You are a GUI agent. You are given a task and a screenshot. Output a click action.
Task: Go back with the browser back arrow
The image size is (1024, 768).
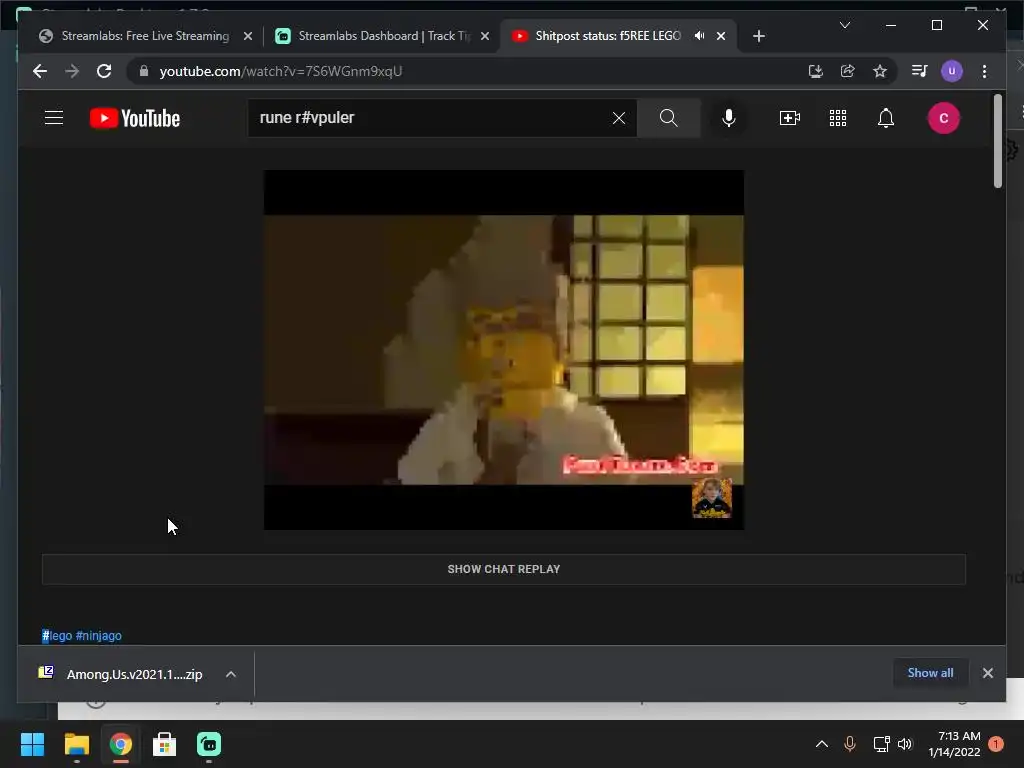[40, 71]
